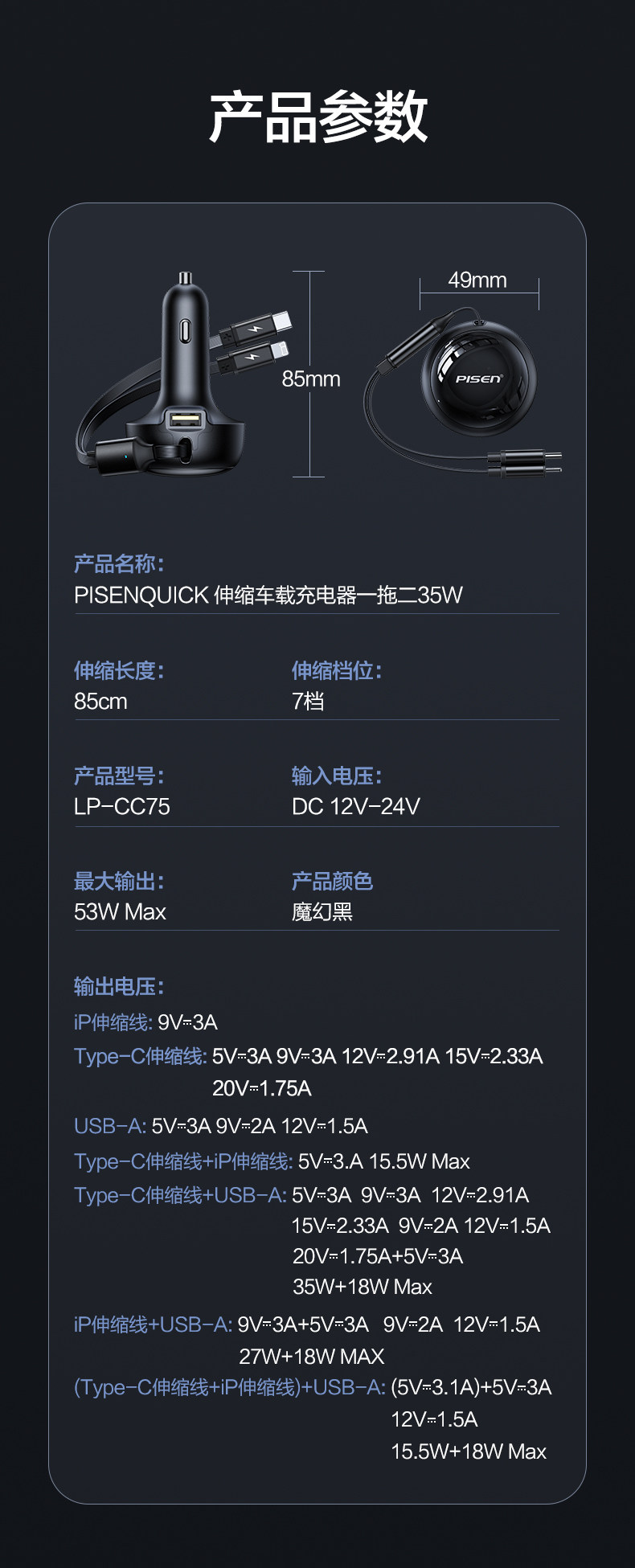Click the 7档 retraction level value
The width and height of the screenshot is (635, 1568).
pyautogui.click(x=309, y=702)
